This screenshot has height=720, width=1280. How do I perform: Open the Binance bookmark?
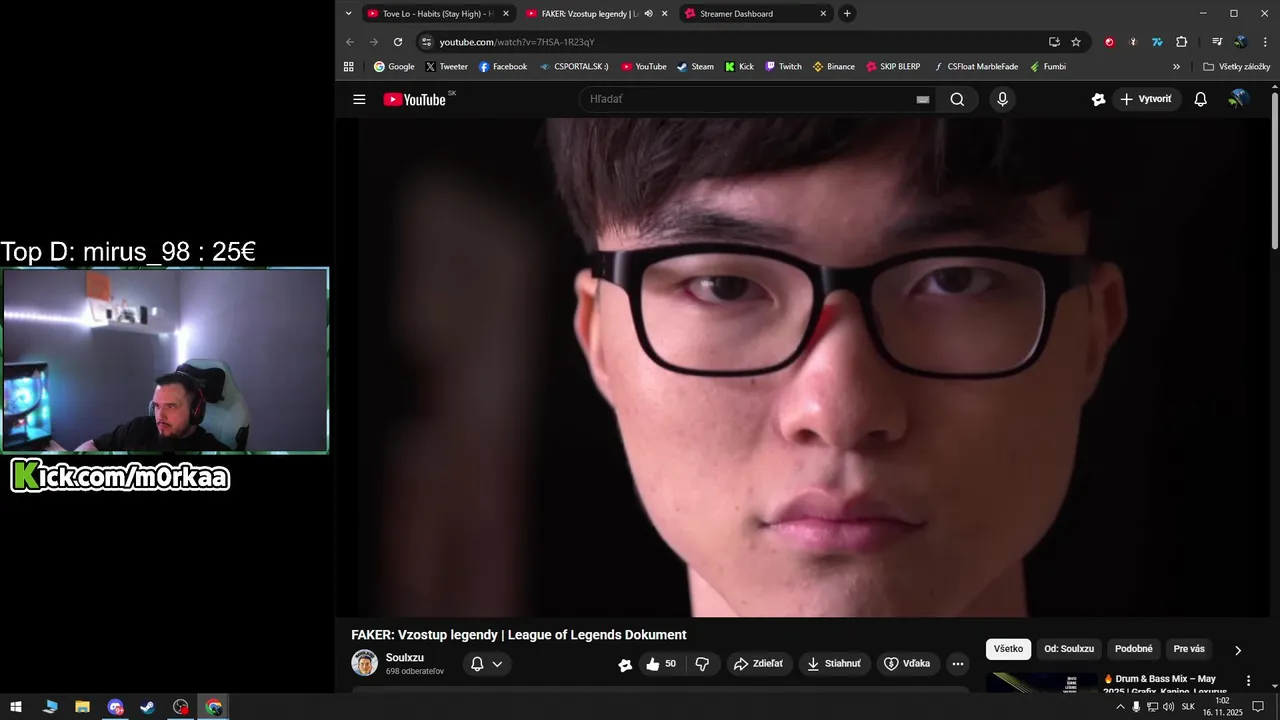click(834, 67)
